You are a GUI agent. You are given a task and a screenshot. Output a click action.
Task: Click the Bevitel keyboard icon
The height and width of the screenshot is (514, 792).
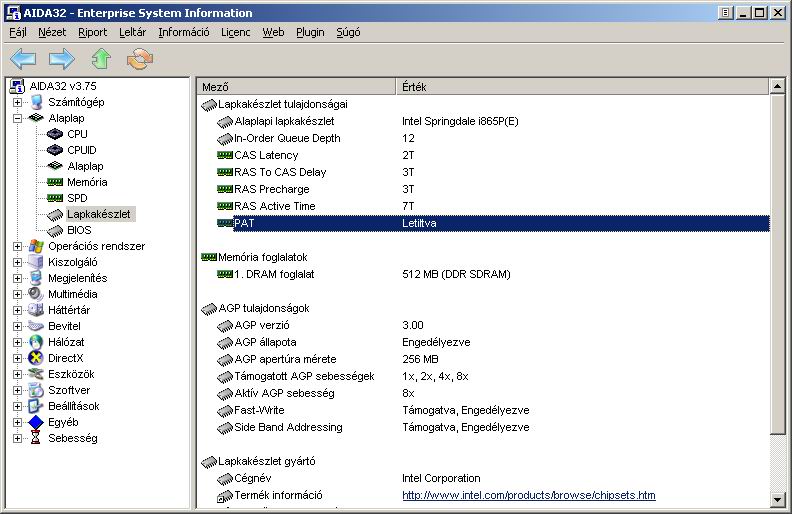(36, 326)
